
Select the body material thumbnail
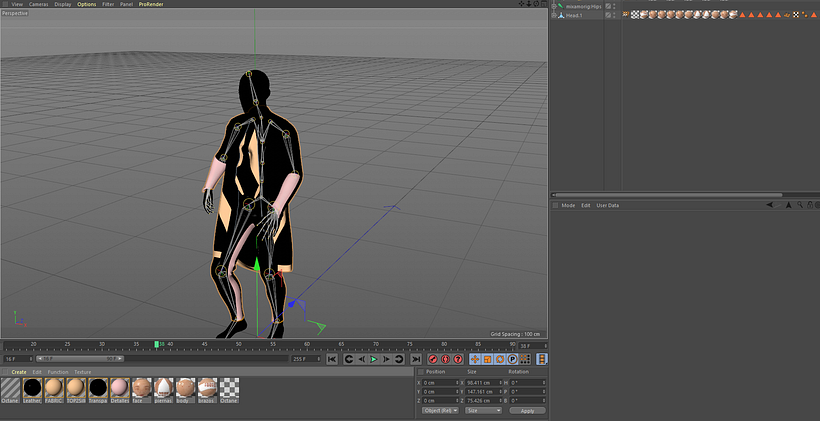[x=186, y=390]
